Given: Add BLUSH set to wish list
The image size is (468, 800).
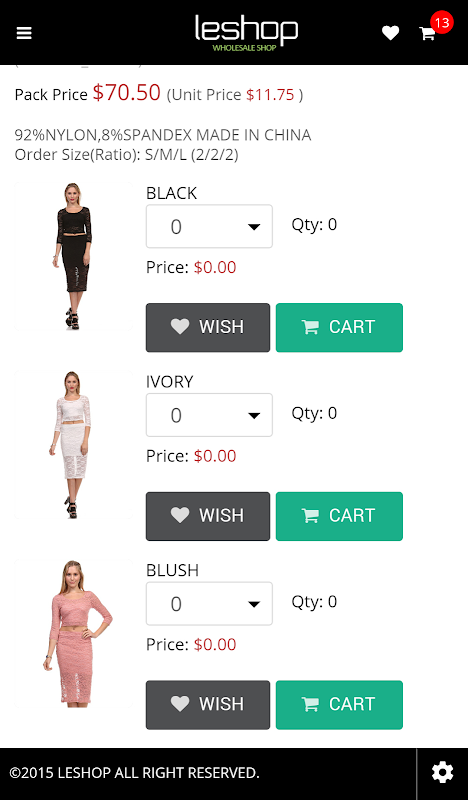Looking at the screenshot, I should tap(208, 705).
